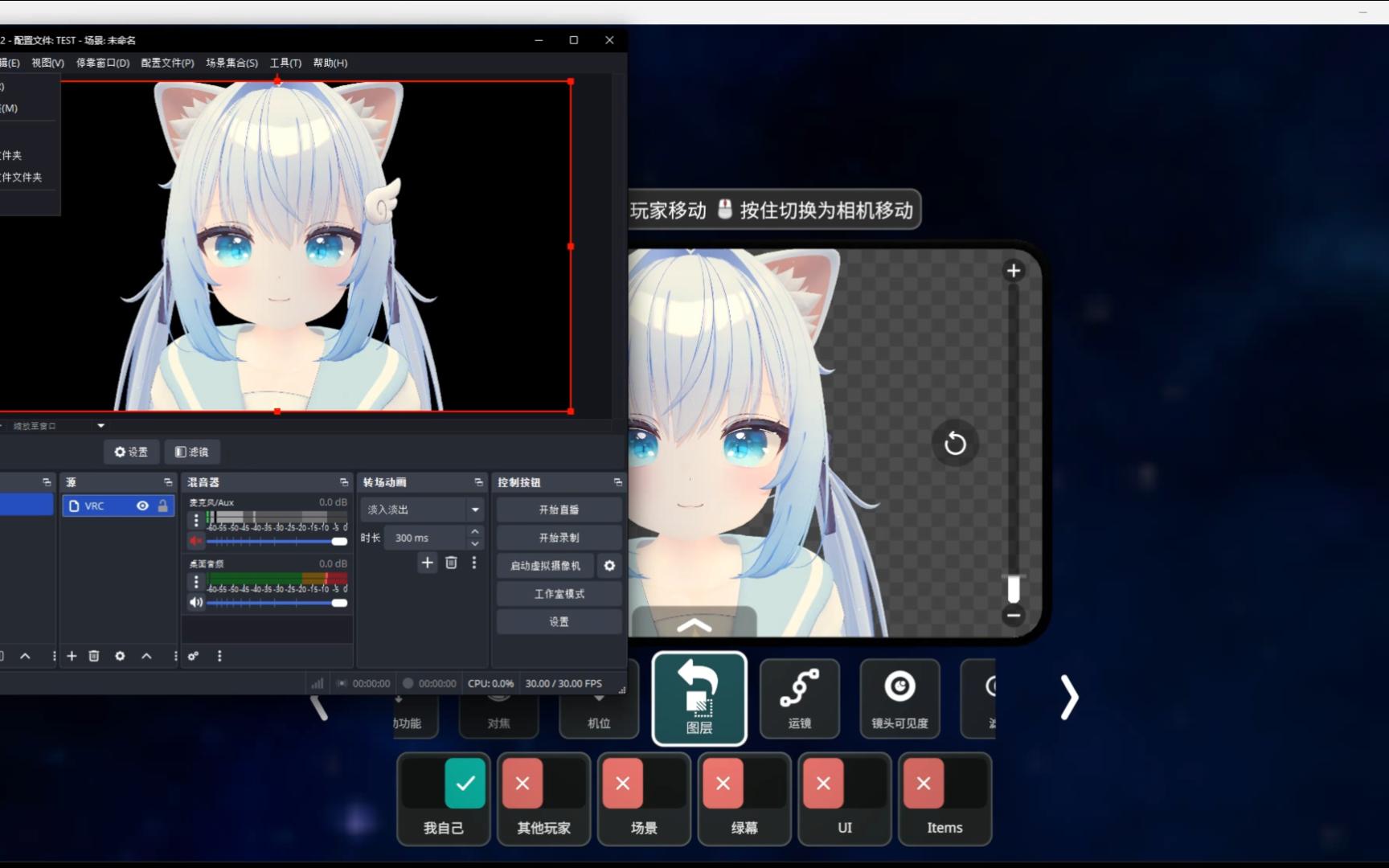Image resolution: width=1389 pixels, height=868 pixels.
Task: Delete the selected source with trash icon
Action: 94,656
